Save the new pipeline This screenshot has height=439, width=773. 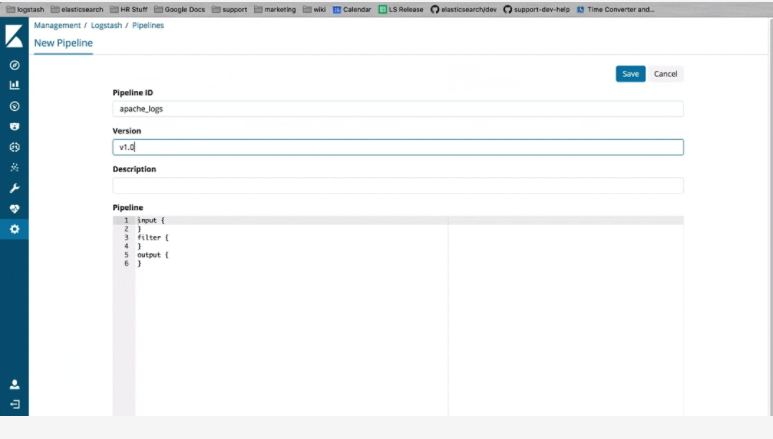pyautogui.click(x=630, y=74)
